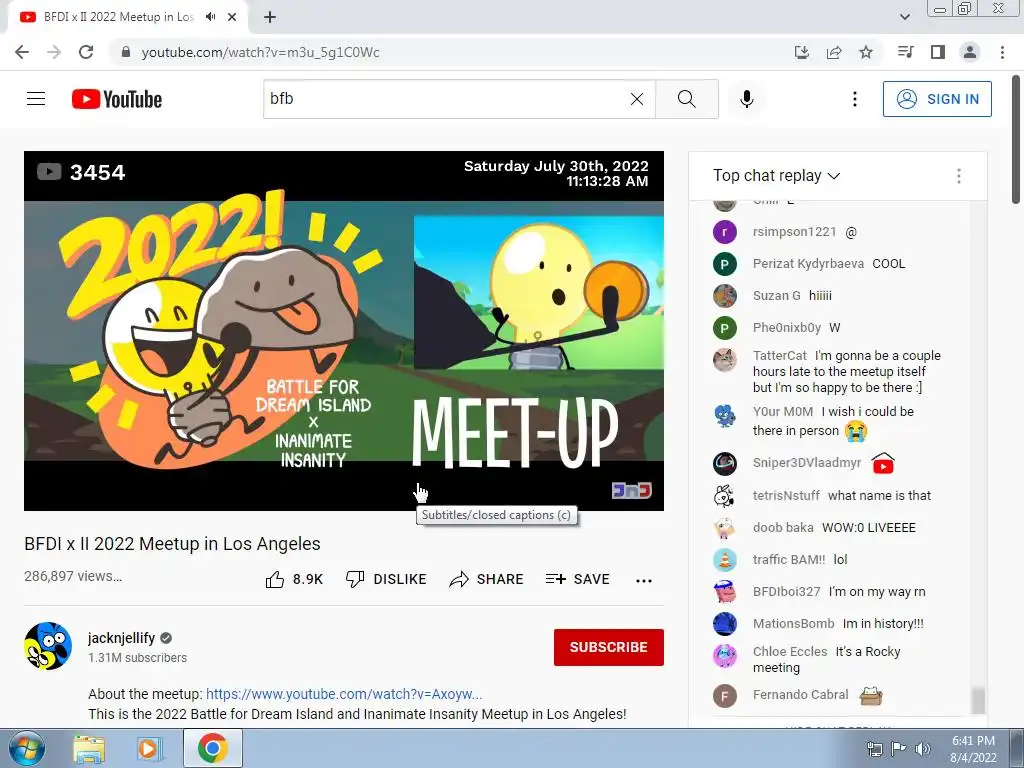
Task: Click the install/download page icon in address bar
Action: point(802,52)
